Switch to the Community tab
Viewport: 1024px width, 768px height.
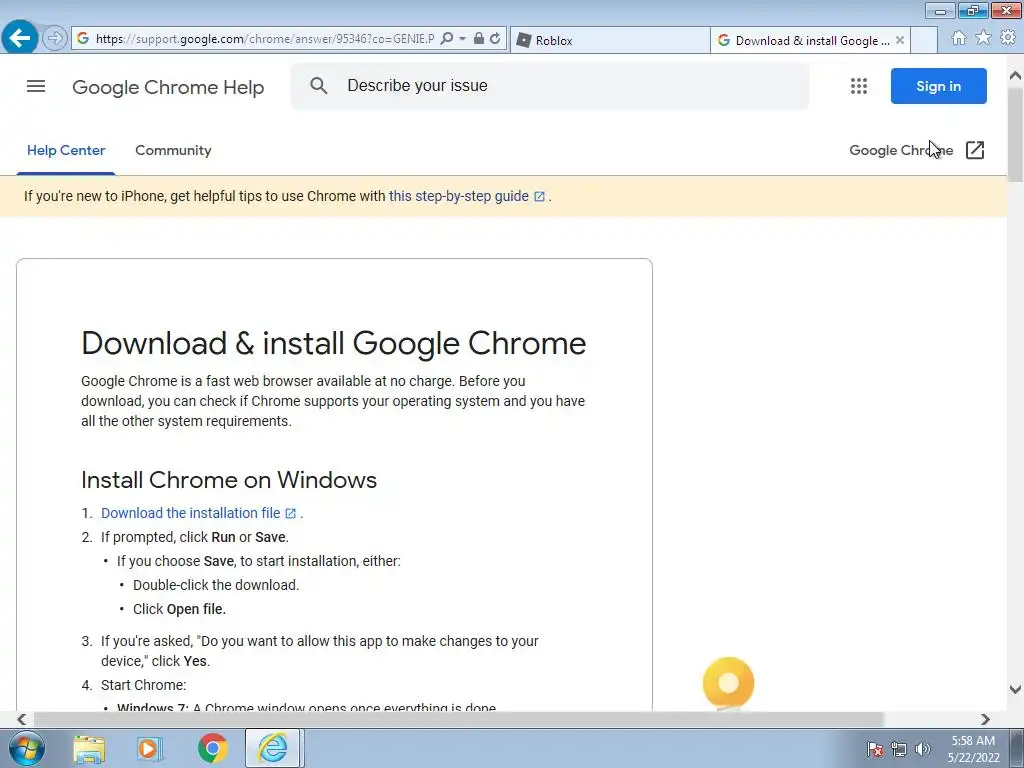click(173, 150)
